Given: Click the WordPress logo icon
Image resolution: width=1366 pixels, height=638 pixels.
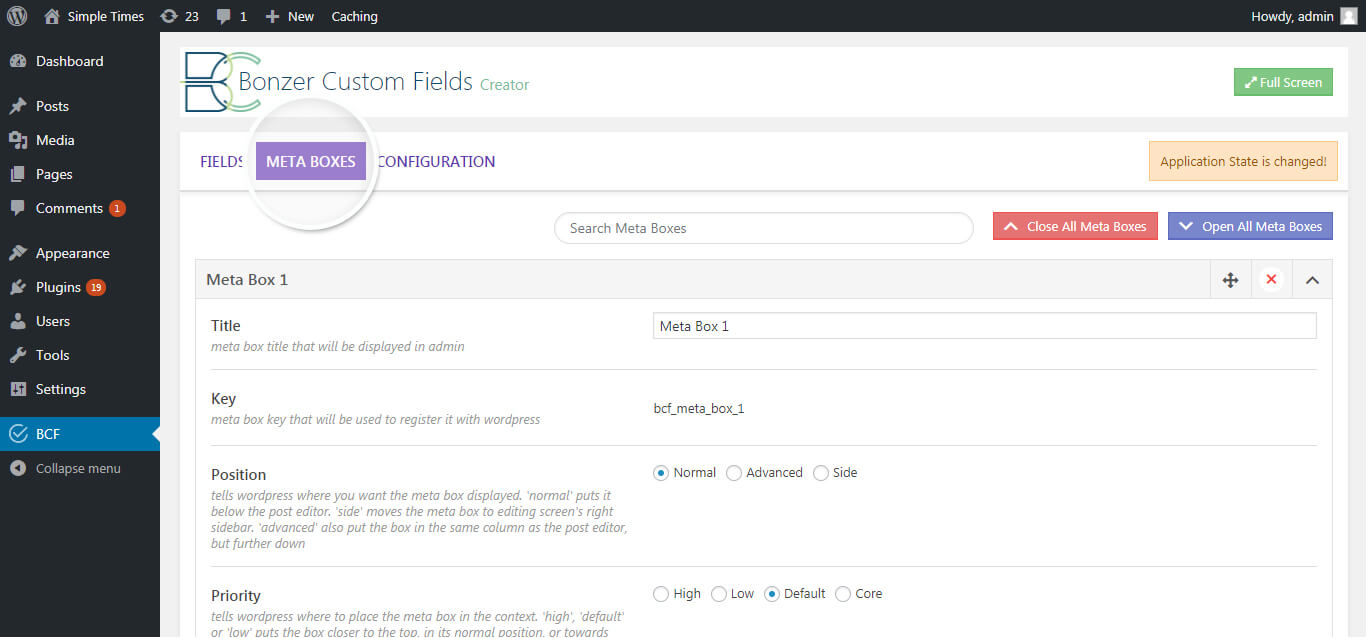Looking at the screenshot, I should tap(17, 16).
